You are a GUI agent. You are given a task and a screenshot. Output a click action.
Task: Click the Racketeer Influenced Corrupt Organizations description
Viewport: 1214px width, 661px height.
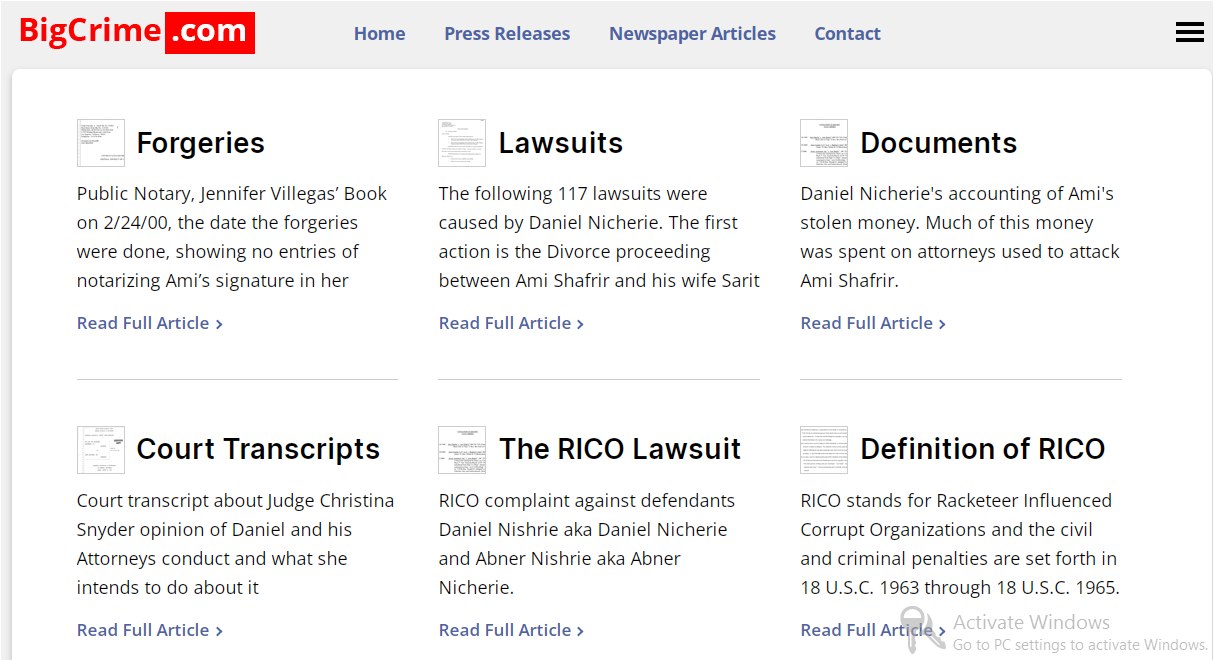click(x=960, y=544)
